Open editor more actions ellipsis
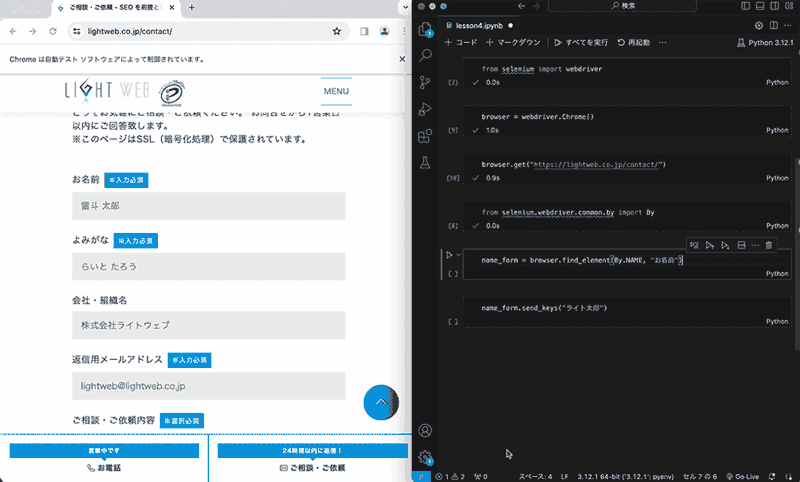 point(788,26)
